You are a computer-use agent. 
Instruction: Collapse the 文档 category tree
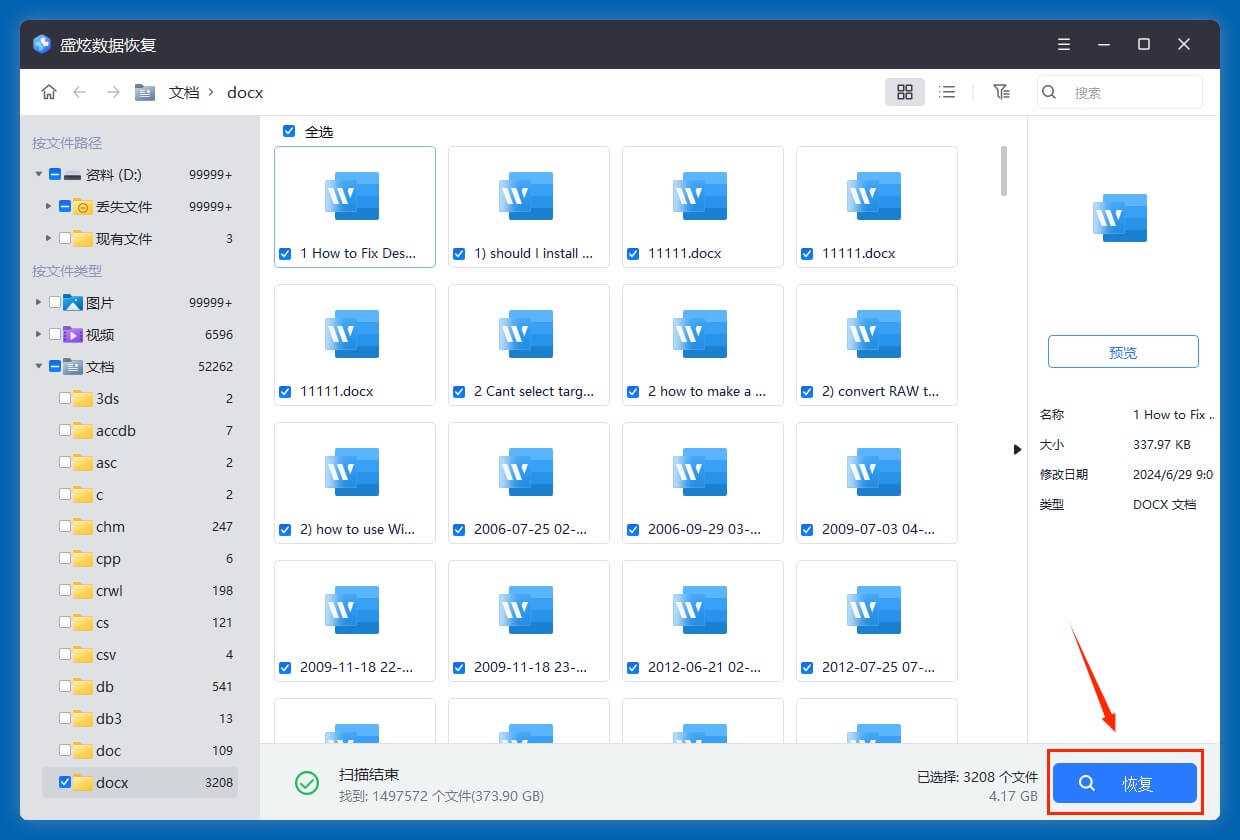point(39,366)
